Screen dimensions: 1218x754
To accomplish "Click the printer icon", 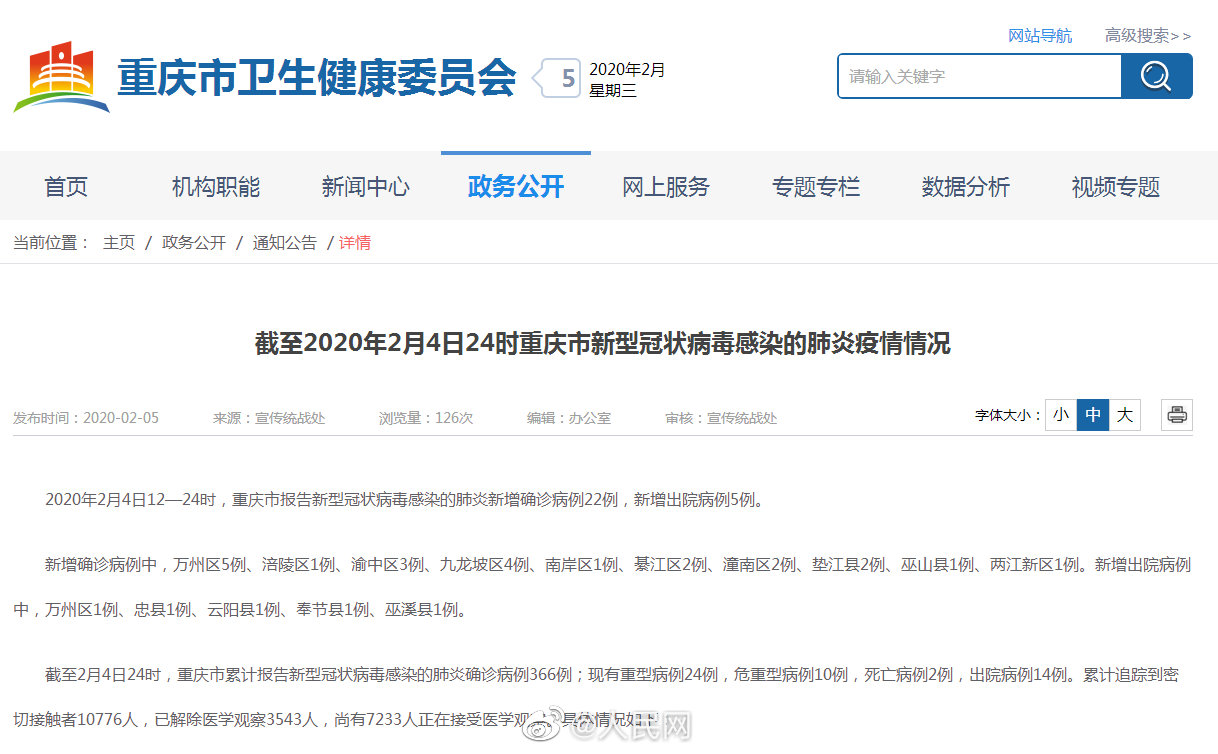I will [1177, 415].
